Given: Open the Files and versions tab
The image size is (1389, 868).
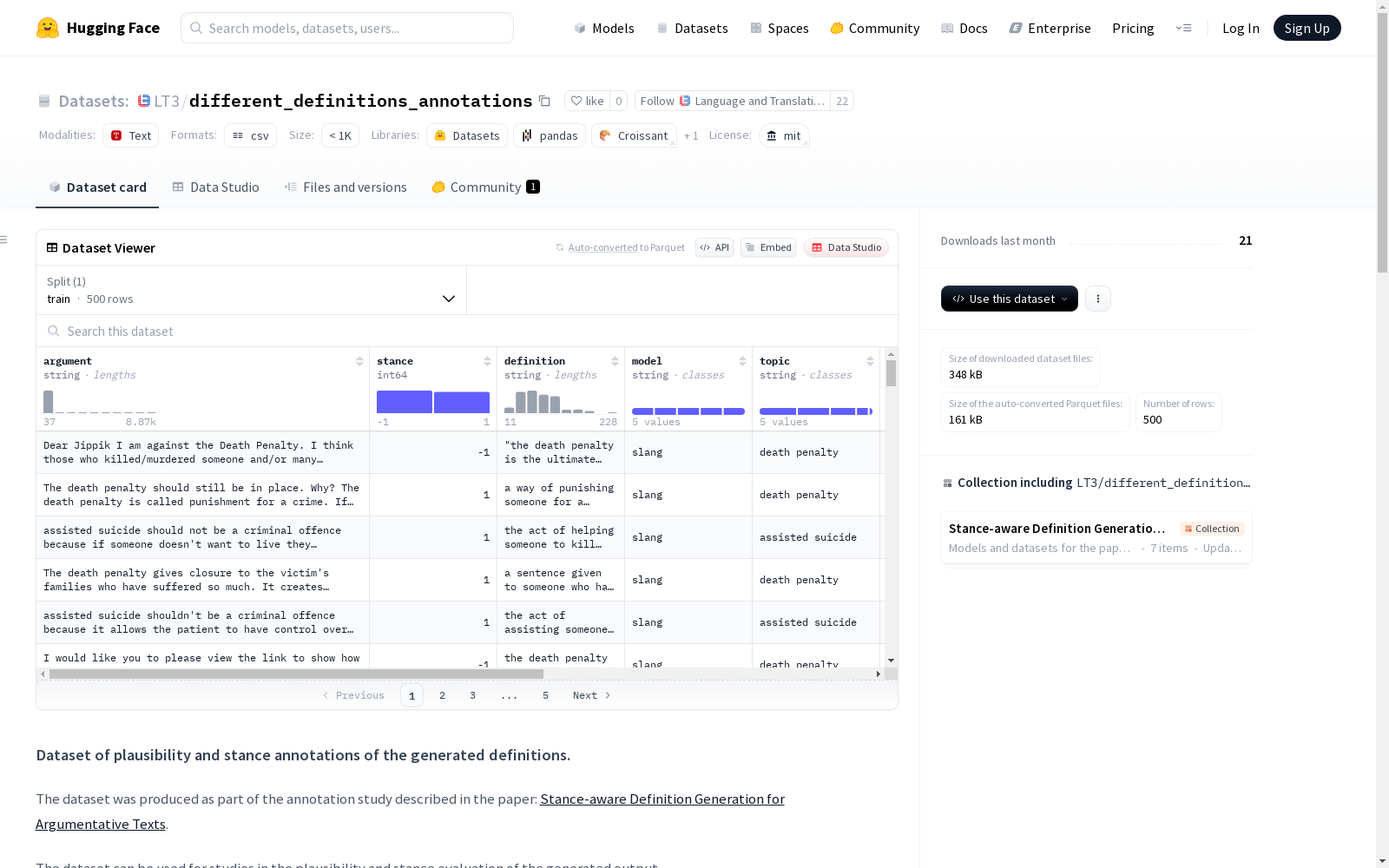Looking at the screenshot, I should 346,187.
